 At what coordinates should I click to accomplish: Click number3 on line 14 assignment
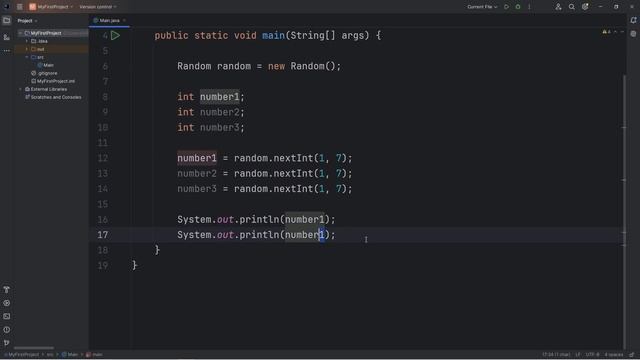click(x=197, y=189)
